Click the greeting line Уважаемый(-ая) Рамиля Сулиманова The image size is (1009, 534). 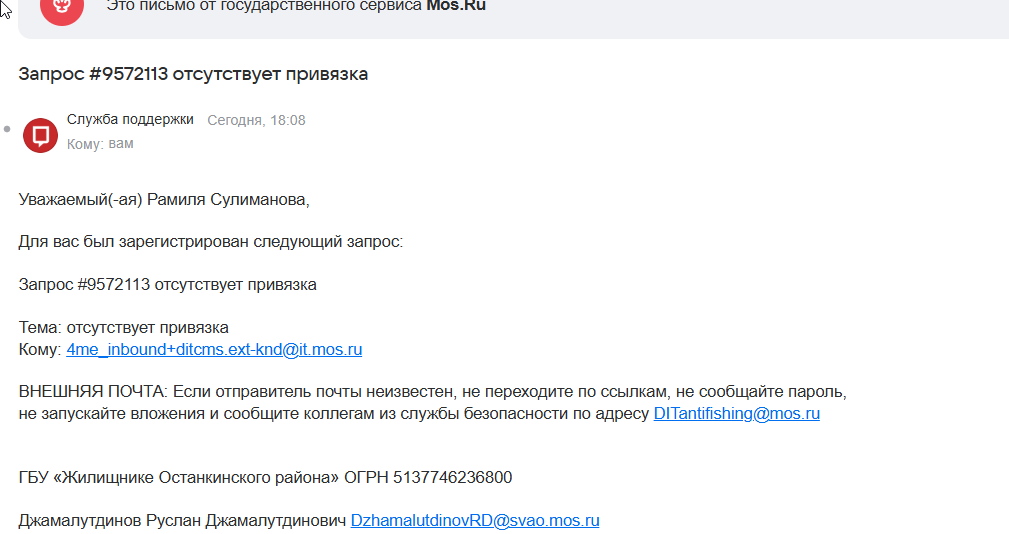pos(164,199)
